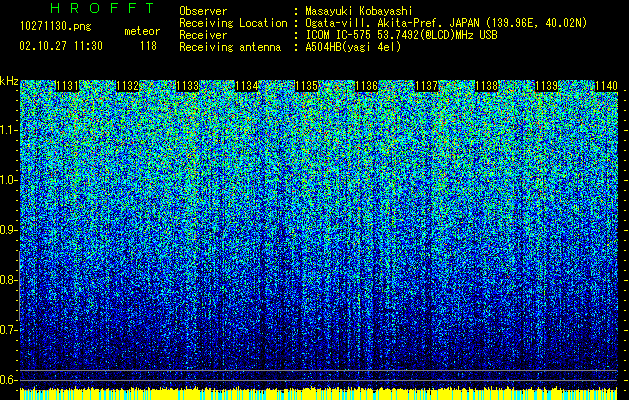Click the 0.8 kHz axis tick label
This screenshot has width=629, height=400.
point(8,280)
